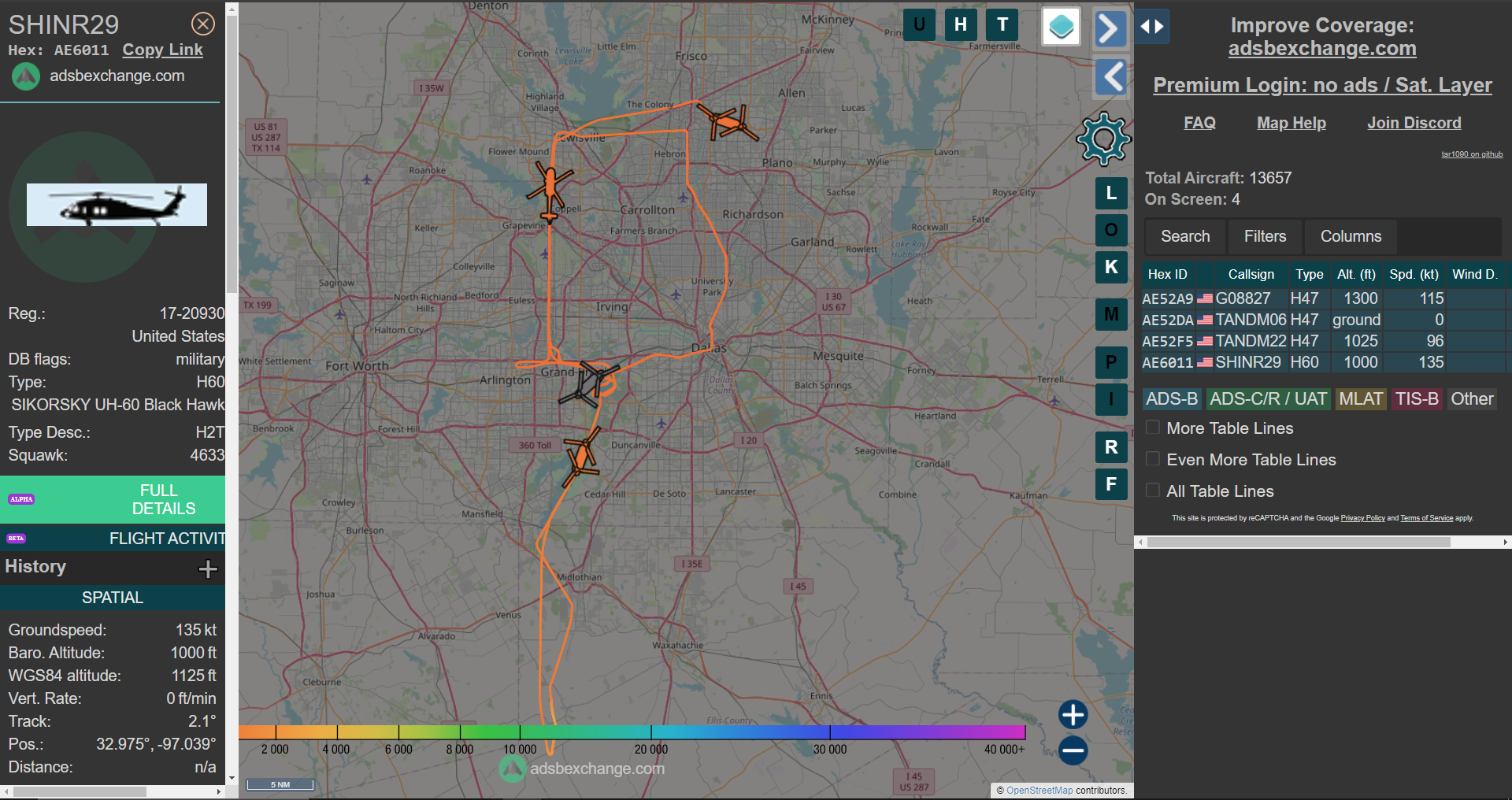Open the Map Help link
Image resolution: width=1512 pixels, height=800 pixels.
point(1291,123)
